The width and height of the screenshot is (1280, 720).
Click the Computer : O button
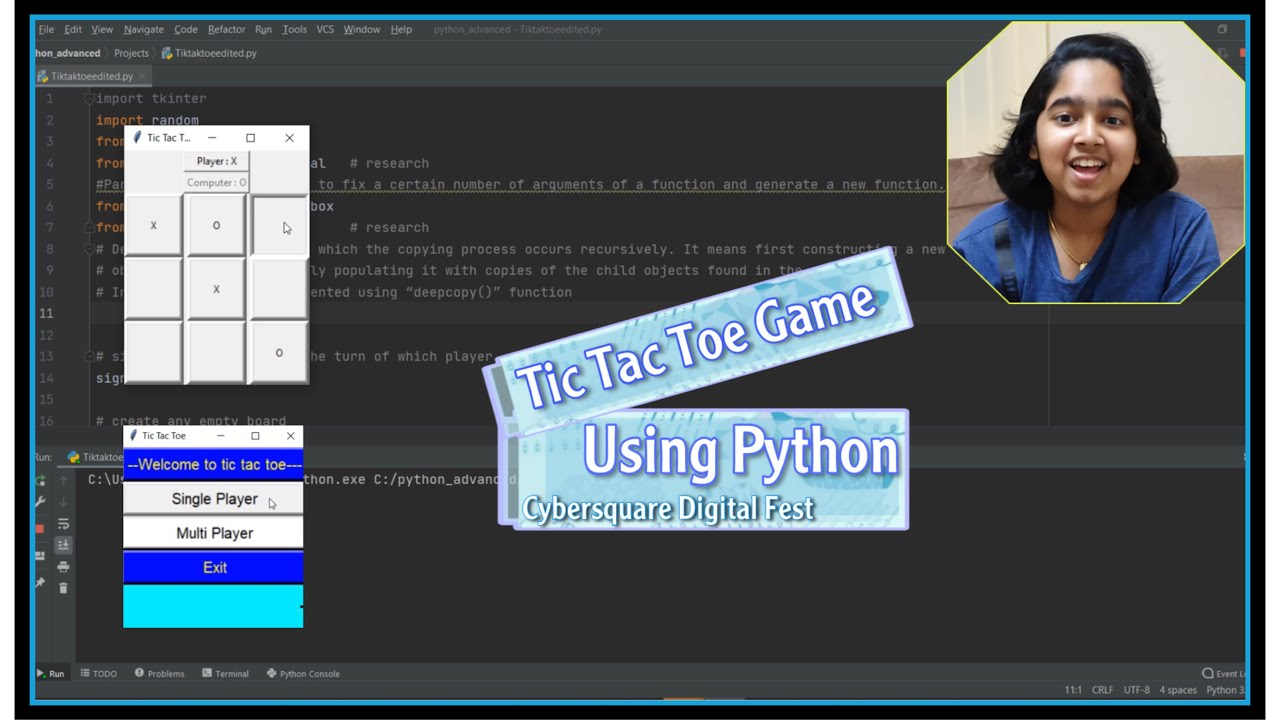216,182
